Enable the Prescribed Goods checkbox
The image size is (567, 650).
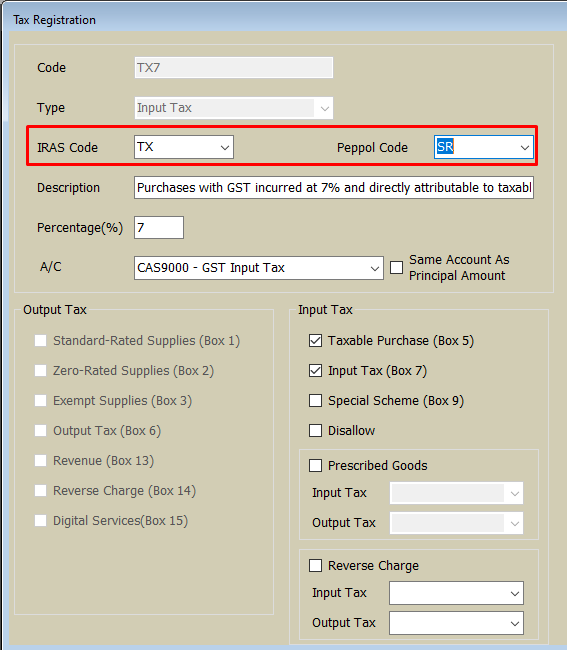pos(315,465)
